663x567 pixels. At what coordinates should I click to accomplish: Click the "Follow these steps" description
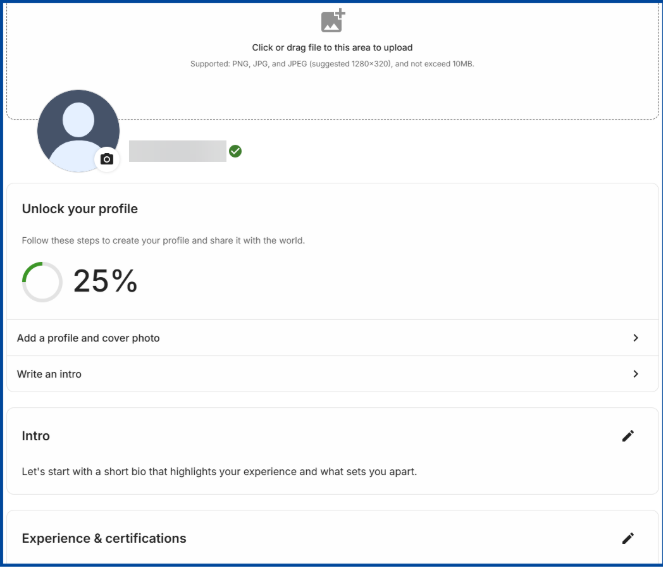coord(163,241)
